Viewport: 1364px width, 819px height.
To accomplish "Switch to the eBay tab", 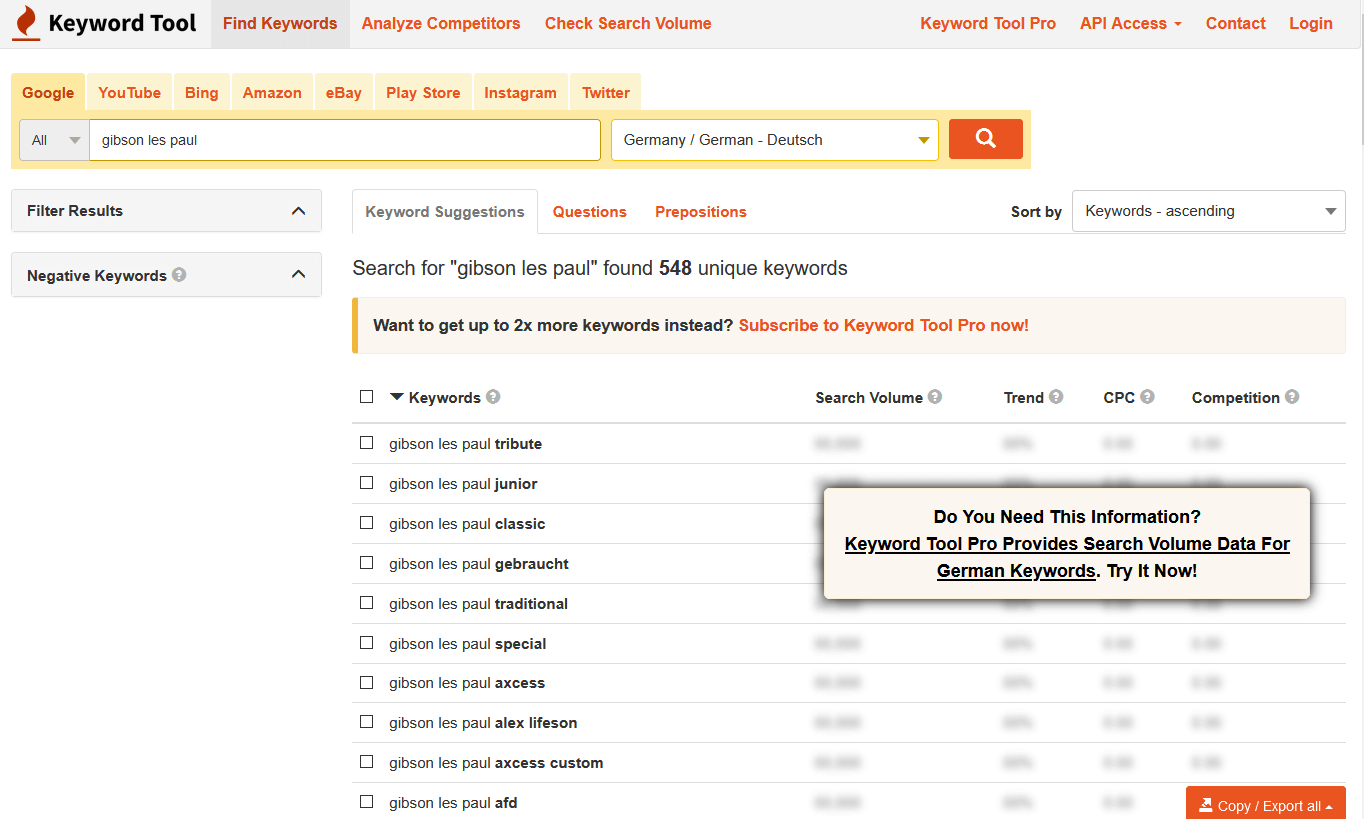I will click(343, 92).
